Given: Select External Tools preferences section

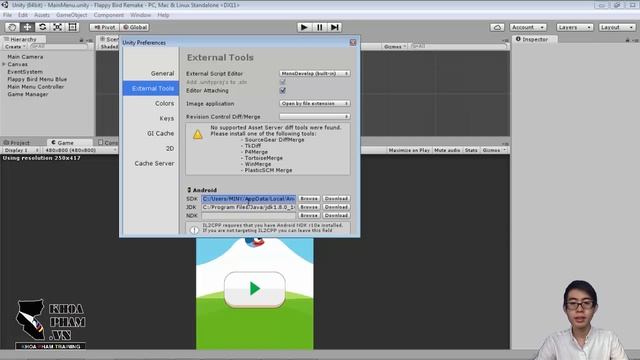Looking at the screenshot, I should tap(151, 88).
